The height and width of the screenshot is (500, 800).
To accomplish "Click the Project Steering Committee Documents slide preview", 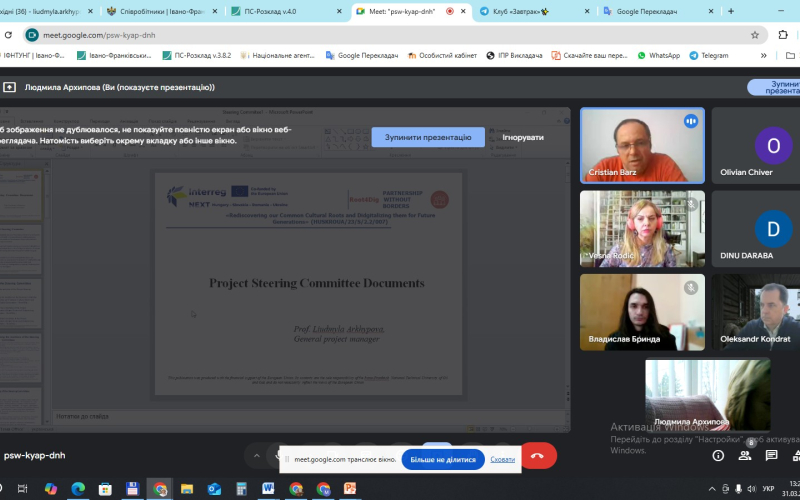I will tap(309, 284).
